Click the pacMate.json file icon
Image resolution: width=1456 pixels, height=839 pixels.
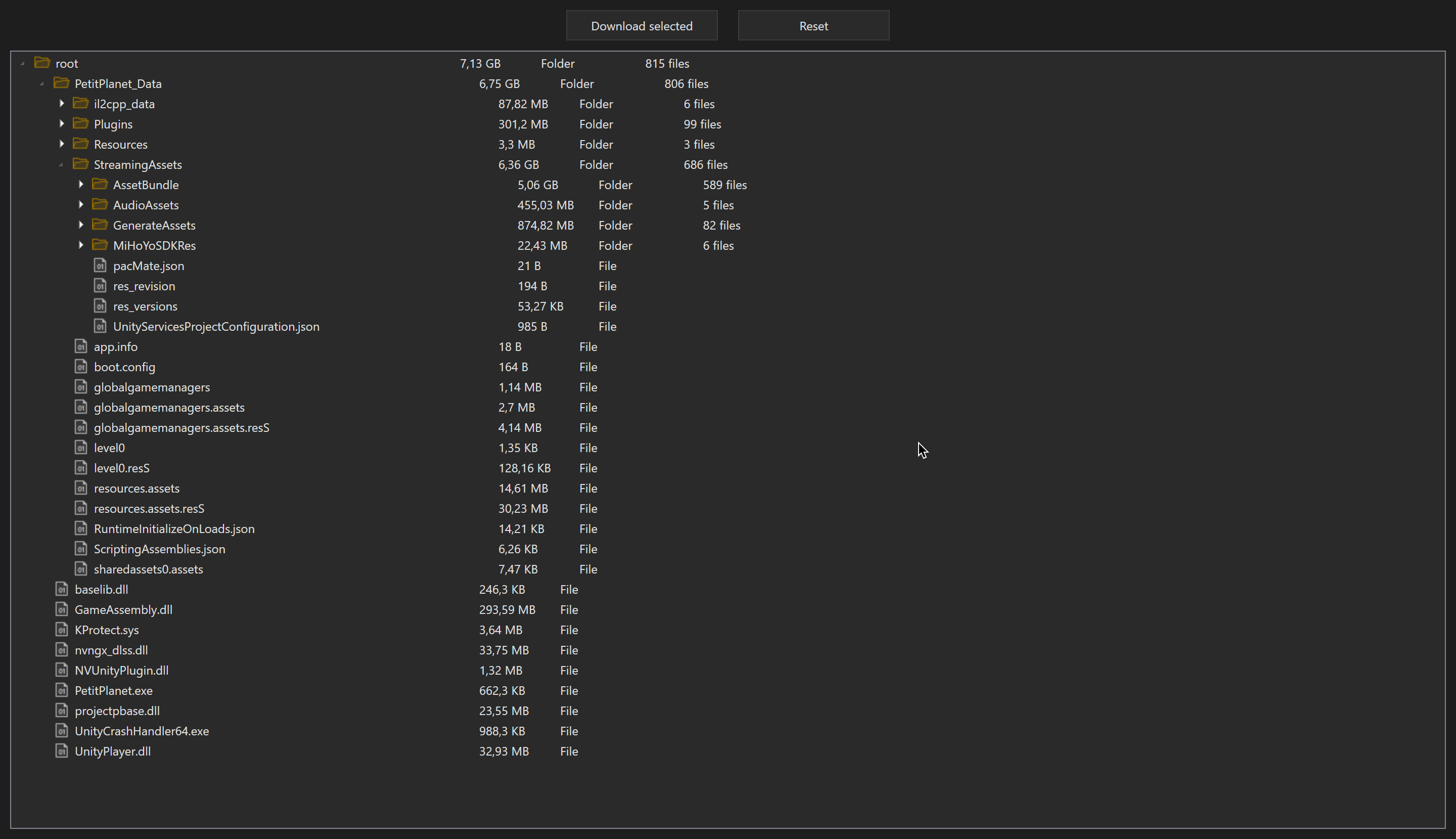pos(100,266)
